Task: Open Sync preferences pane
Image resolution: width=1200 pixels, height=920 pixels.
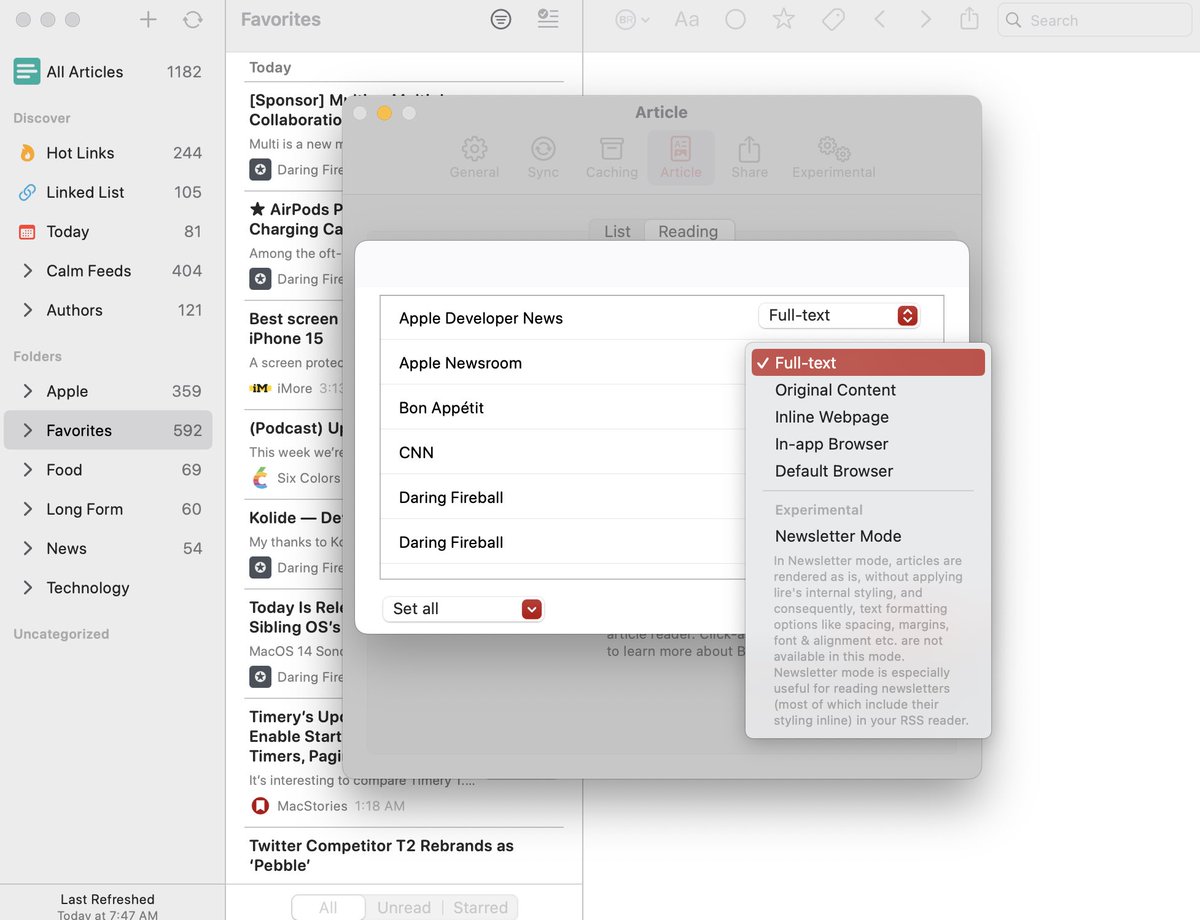Action: (x=543, y=158)
